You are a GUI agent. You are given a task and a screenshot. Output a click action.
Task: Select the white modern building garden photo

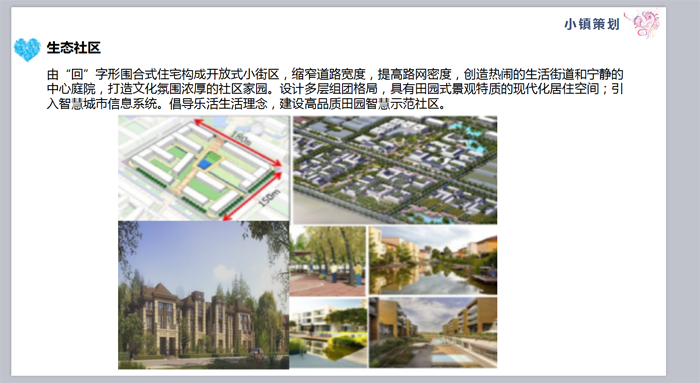click(x=328, y=333)
